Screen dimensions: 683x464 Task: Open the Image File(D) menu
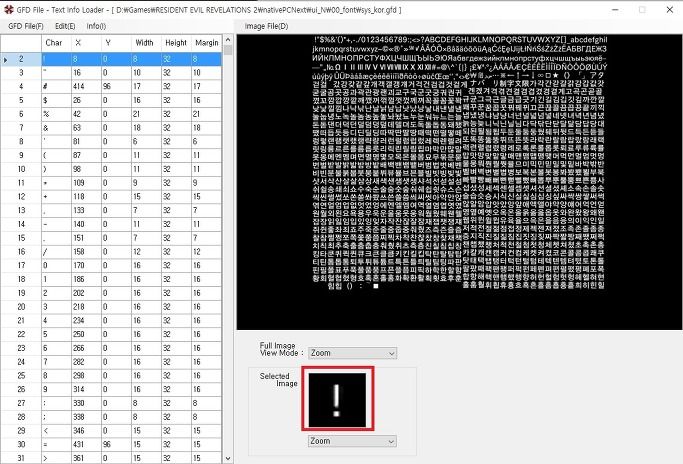tap(266, 26)
